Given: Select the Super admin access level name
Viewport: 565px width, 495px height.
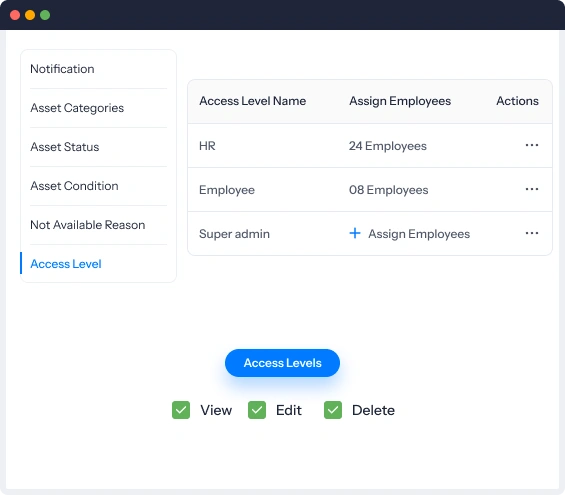Looking at the screenshot, I should (234, 234).
